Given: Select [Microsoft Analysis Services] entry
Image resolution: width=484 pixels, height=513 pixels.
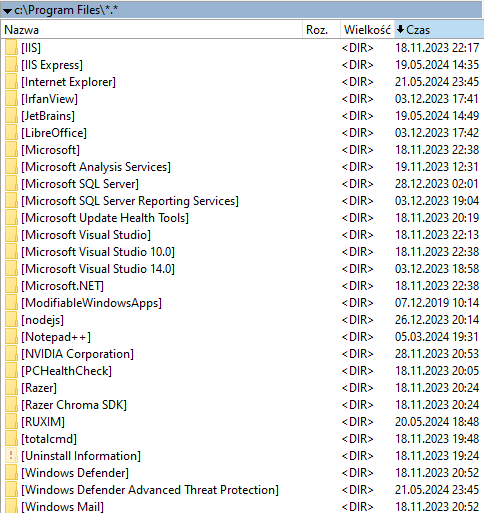Looking at the screenshot, I should (x=96, y=167).
